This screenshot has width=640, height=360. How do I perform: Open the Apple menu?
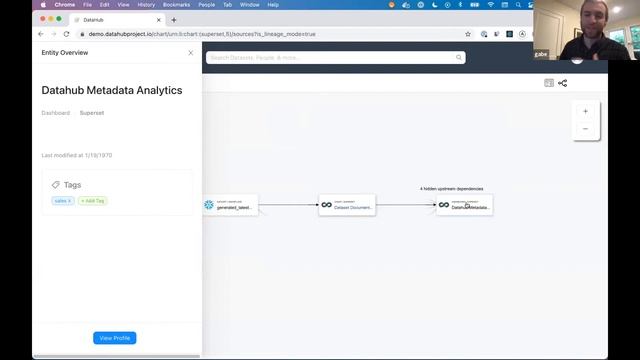click(x=43, y=5)
